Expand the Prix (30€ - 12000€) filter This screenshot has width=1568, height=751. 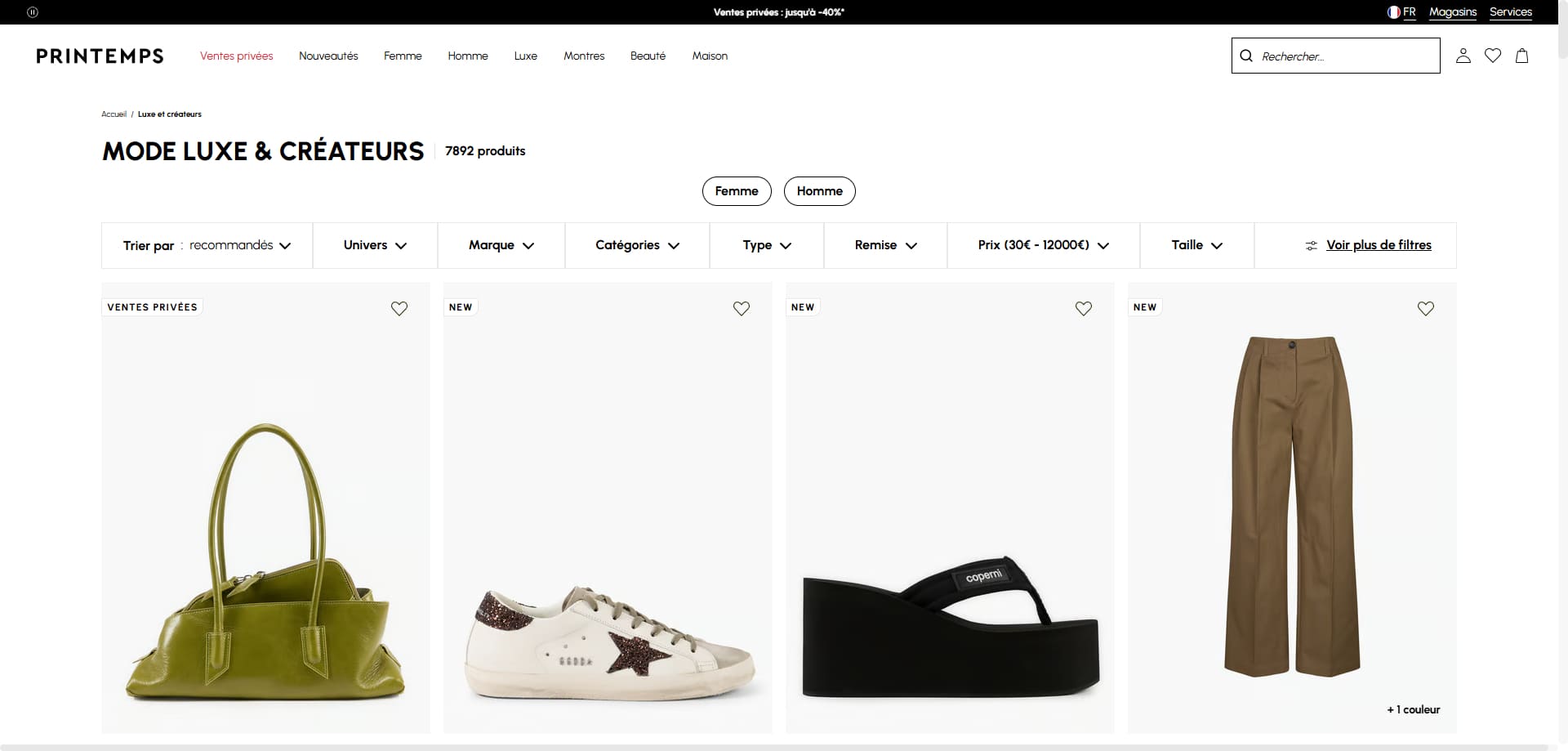1044,245
